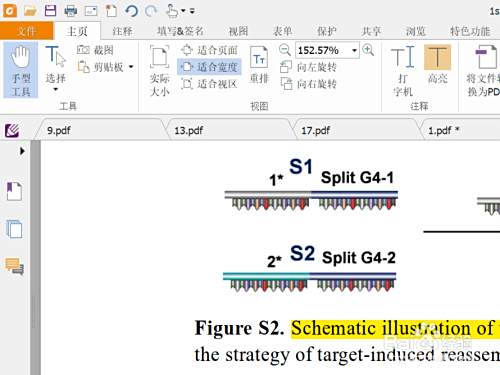Screen dimensions: 500x375
Task: Zoom out with the minus magnifier
Action: tap(285, 50)
